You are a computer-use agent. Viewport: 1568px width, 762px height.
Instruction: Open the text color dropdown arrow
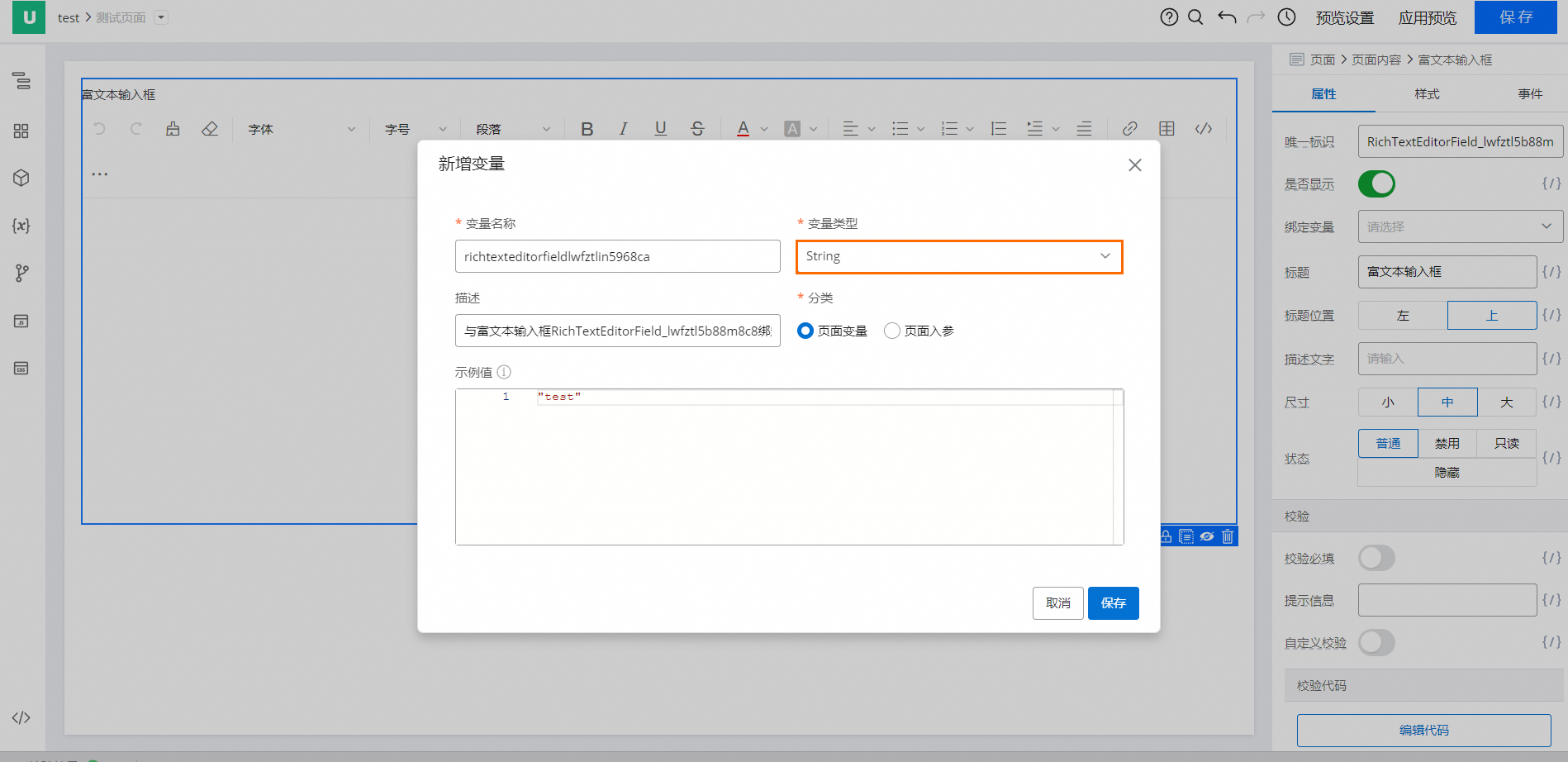click(x=764, y=129)
